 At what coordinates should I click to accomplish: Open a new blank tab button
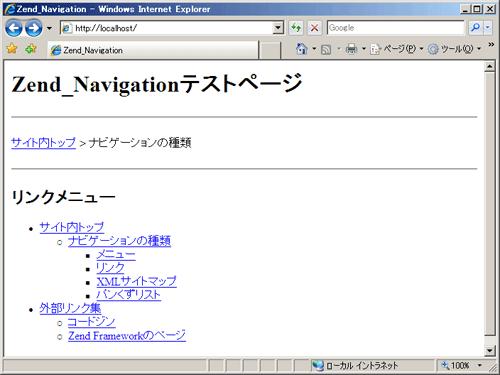tap(270, 50)
